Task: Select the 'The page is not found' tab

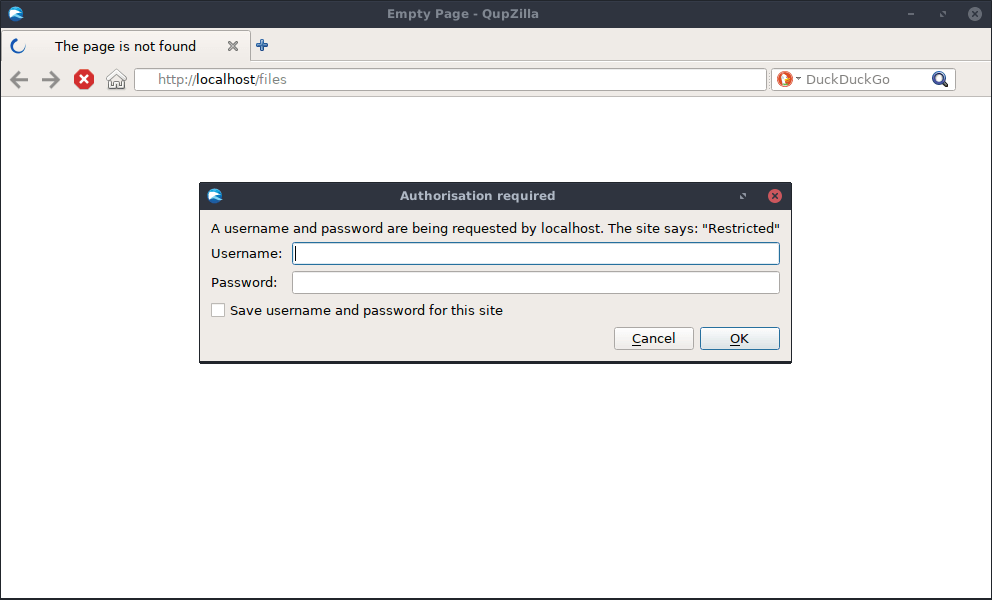Action: coord(125,46)
